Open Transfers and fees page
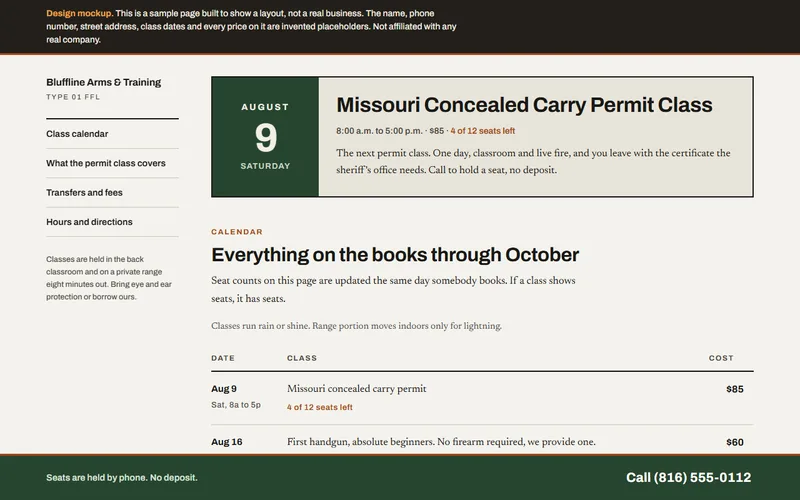Viewport: 800px width, 500px height. 84,192
